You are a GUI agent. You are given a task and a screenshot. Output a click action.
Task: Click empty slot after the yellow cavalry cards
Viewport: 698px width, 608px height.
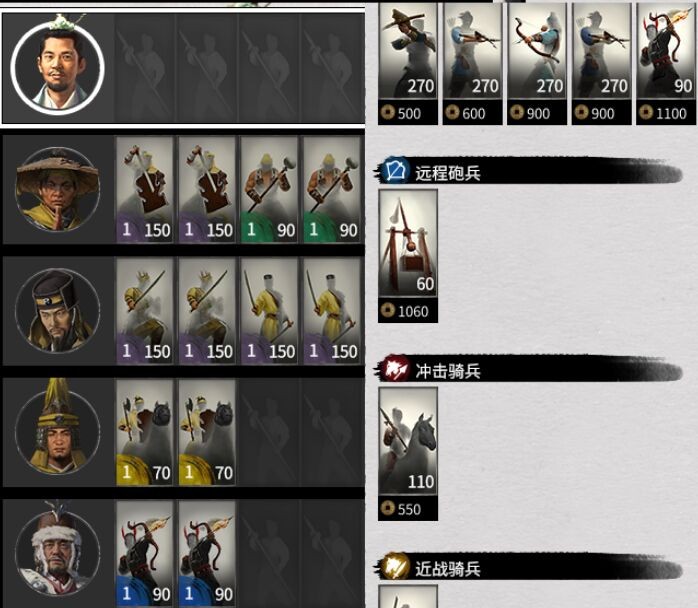(269, 432)
